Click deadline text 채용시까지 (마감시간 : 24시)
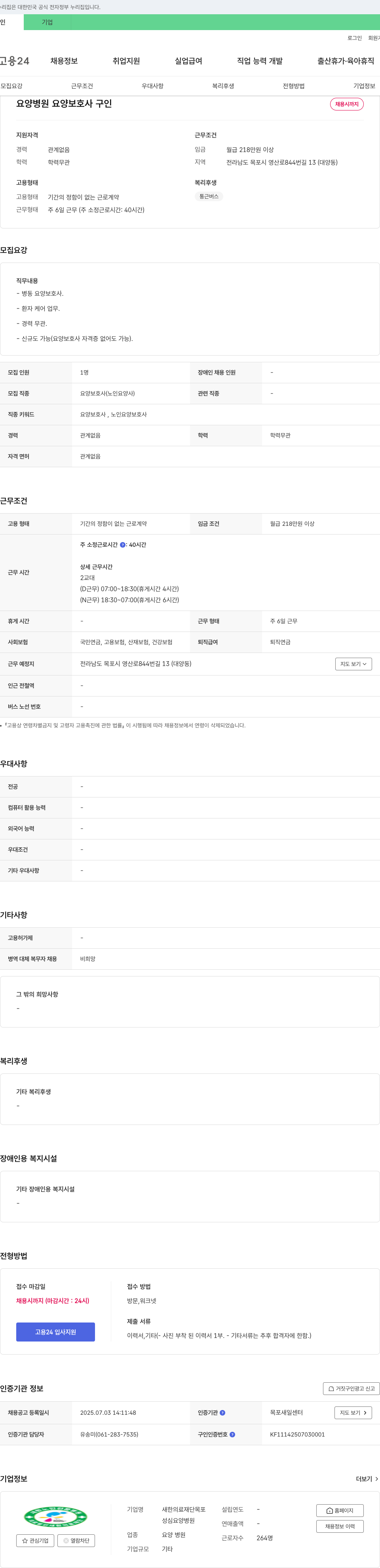Viewport: 380px width, 1568px height. [52, 1301]
